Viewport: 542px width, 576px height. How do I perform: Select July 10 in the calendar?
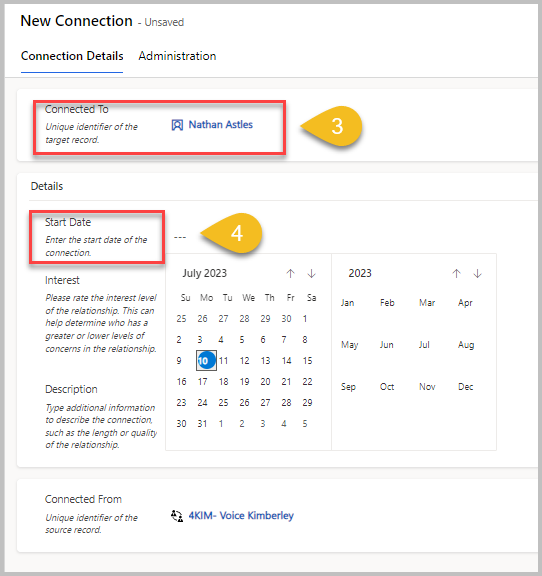206,360
